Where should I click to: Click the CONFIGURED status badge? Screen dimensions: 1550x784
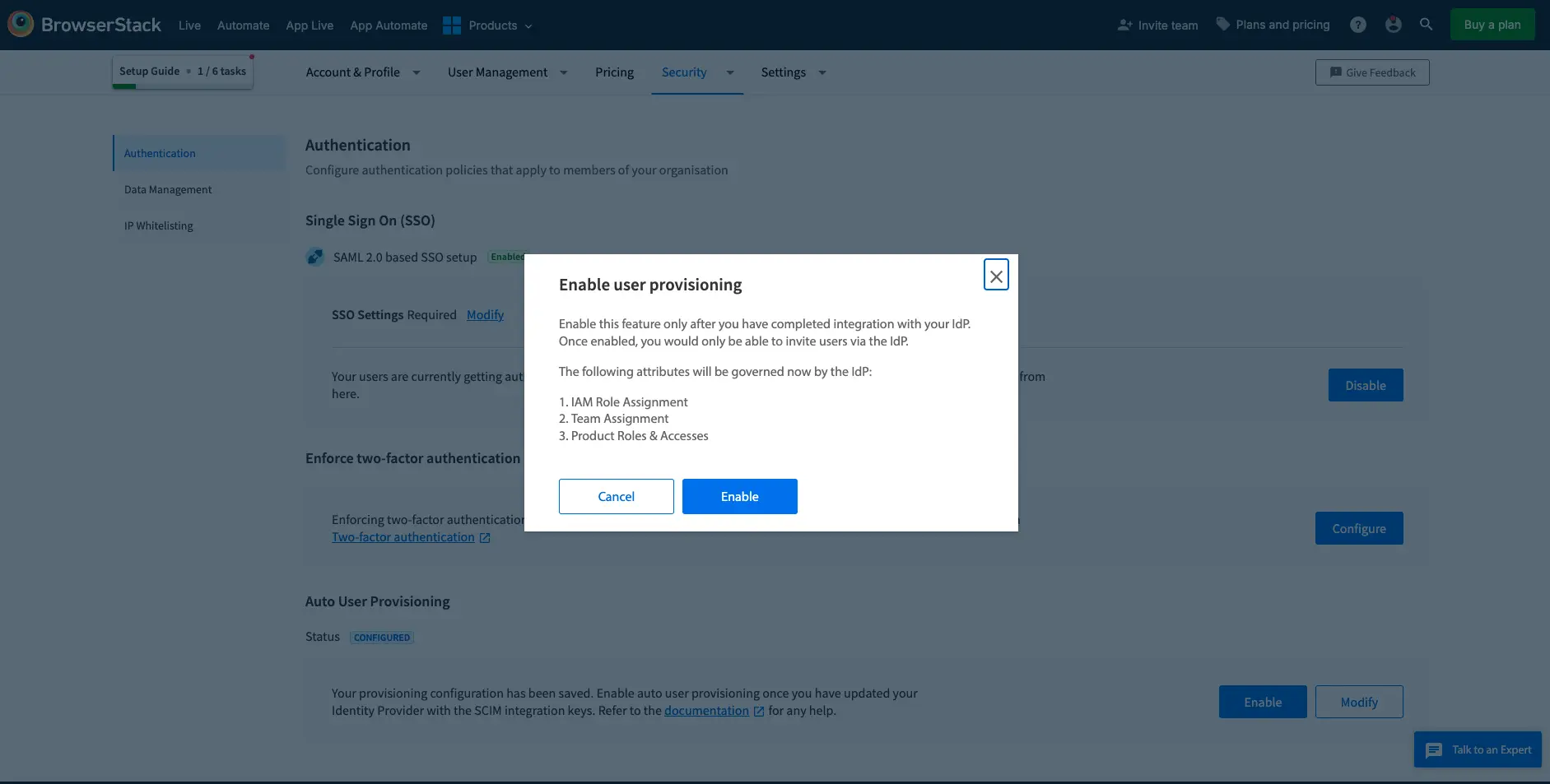pos(382,638)
